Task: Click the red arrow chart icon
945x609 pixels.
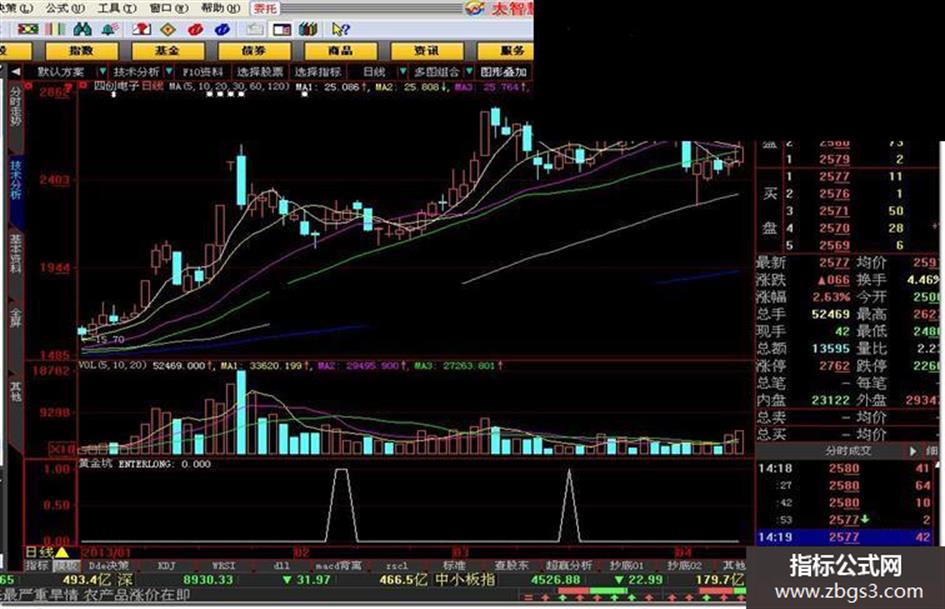Action: coord(142,29)
